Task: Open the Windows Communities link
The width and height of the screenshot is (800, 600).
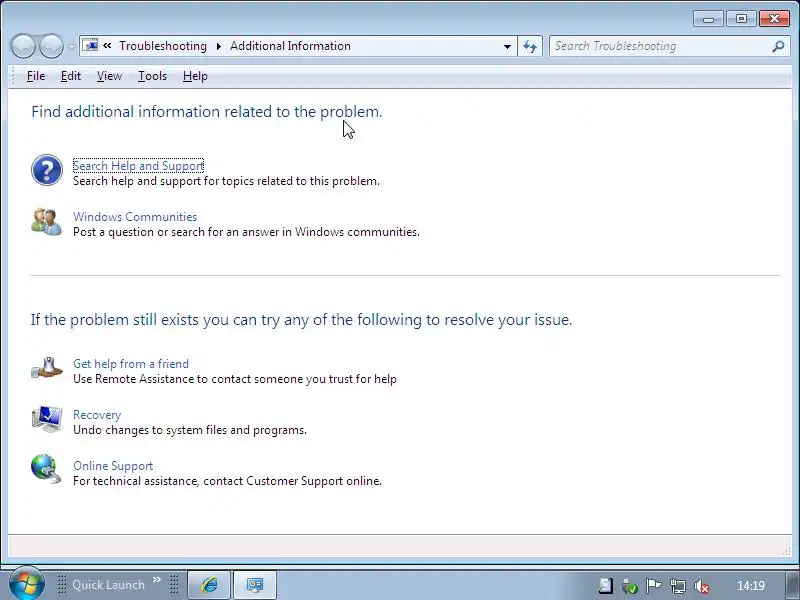Action: click(135, 217)
